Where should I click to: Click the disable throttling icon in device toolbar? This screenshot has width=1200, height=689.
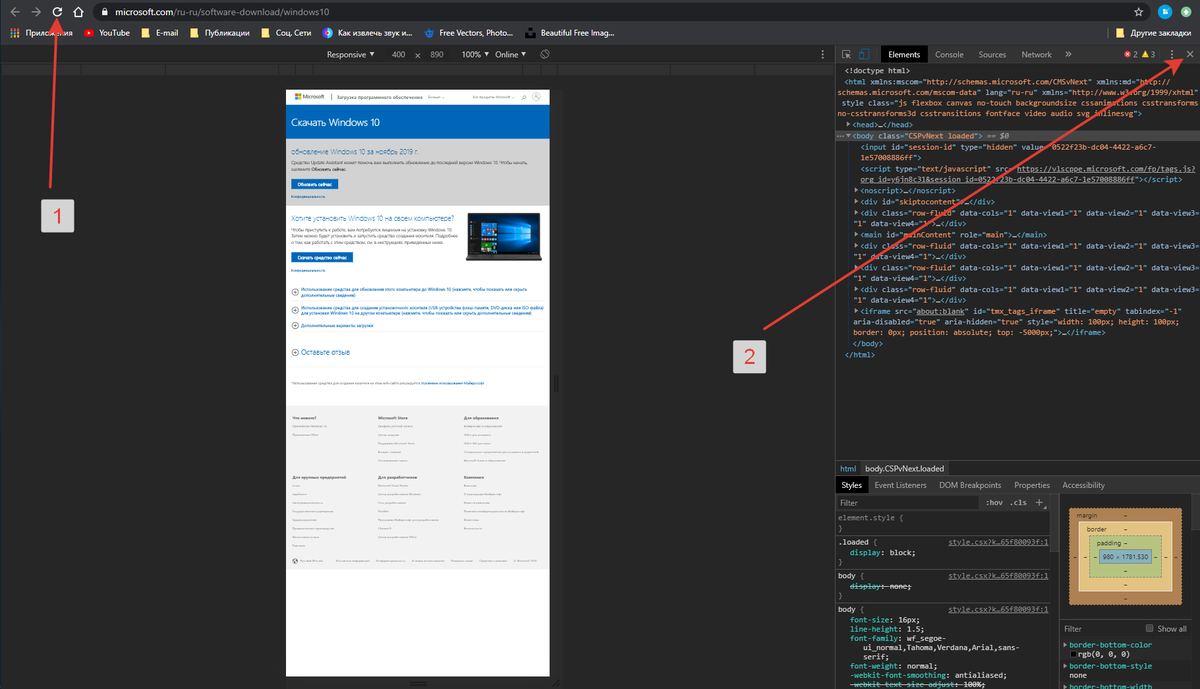(543, 54)
